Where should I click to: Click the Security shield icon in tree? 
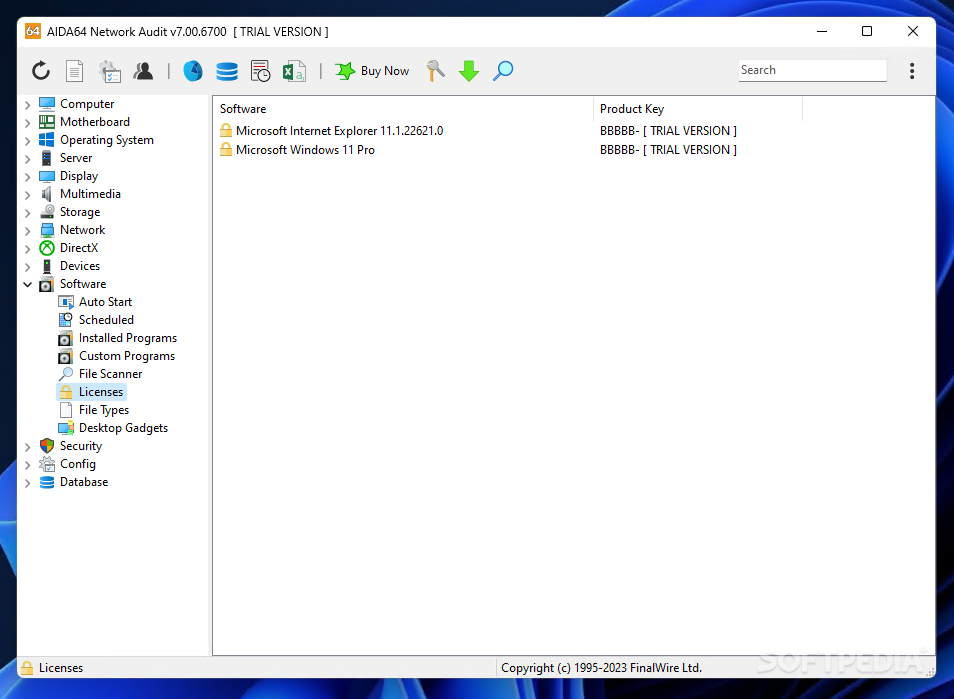tap(47, 446)
